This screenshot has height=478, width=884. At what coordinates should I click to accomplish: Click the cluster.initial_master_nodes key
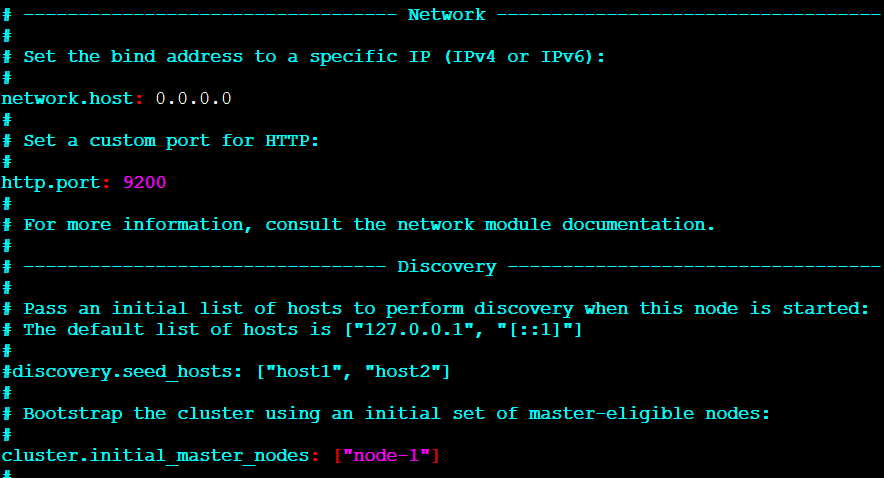tap(155, 455)
